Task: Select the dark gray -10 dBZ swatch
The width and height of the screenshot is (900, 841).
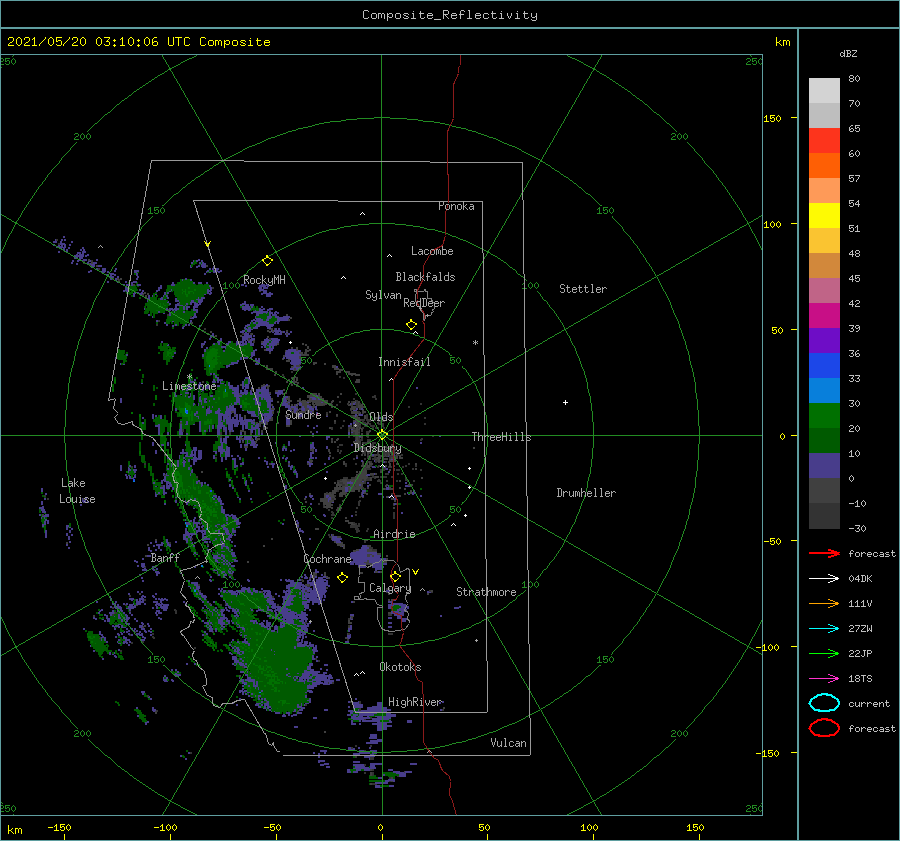Action: tap(824, 515)
